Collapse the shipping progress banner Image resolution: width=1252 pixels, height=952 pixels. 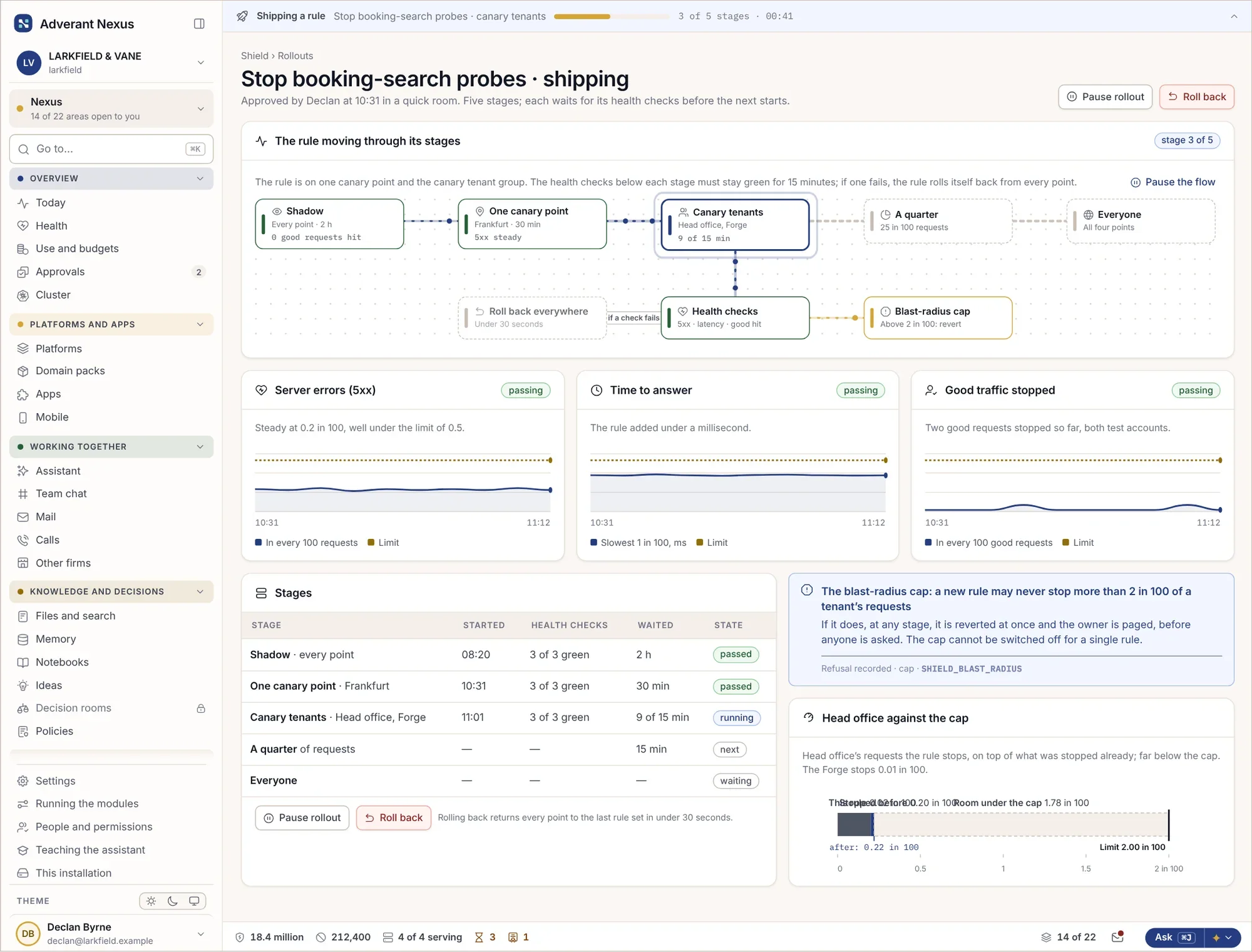[1234, 16]
